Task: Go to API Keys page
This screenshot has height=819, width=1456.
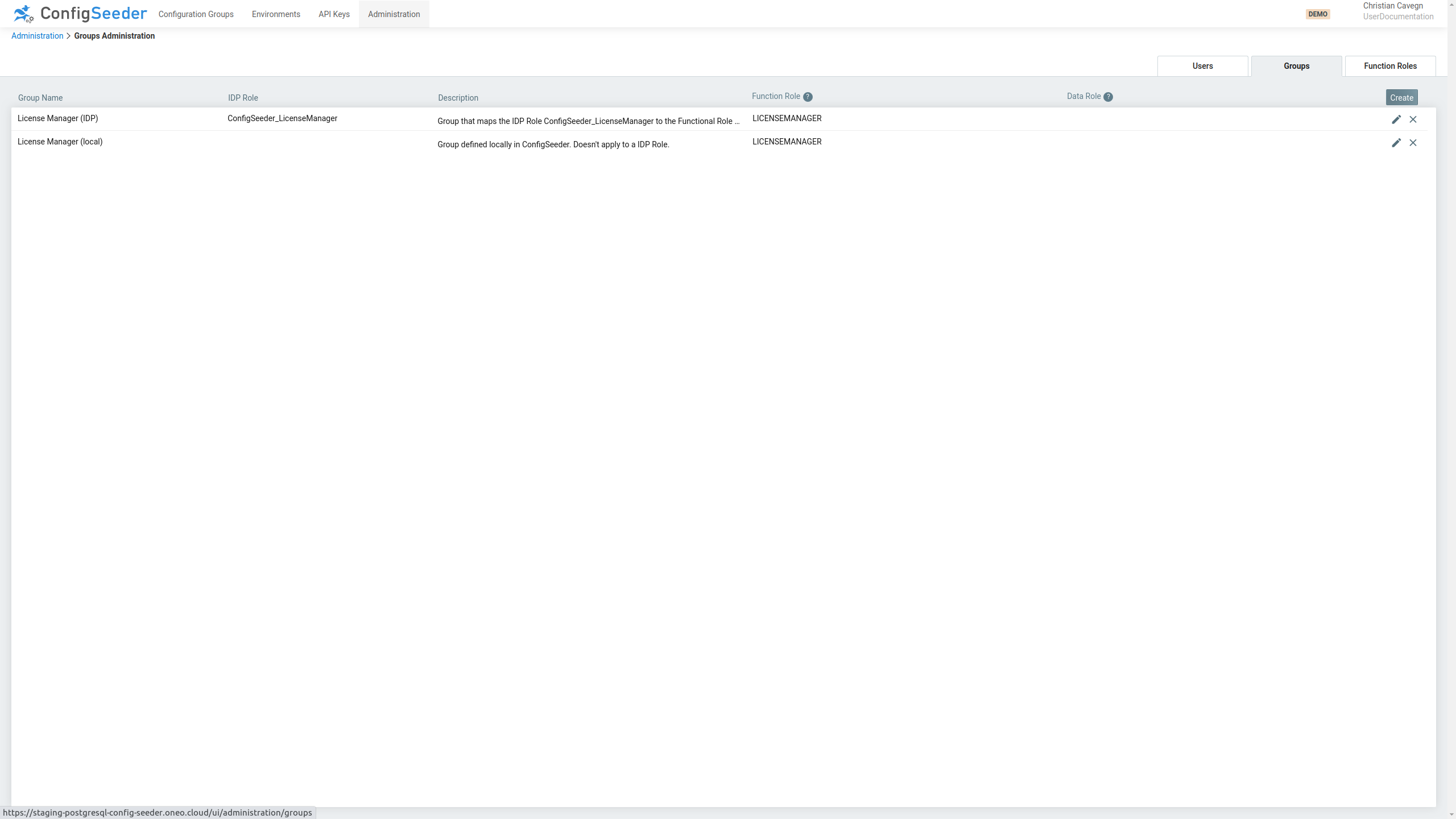Action: (334, 14)
